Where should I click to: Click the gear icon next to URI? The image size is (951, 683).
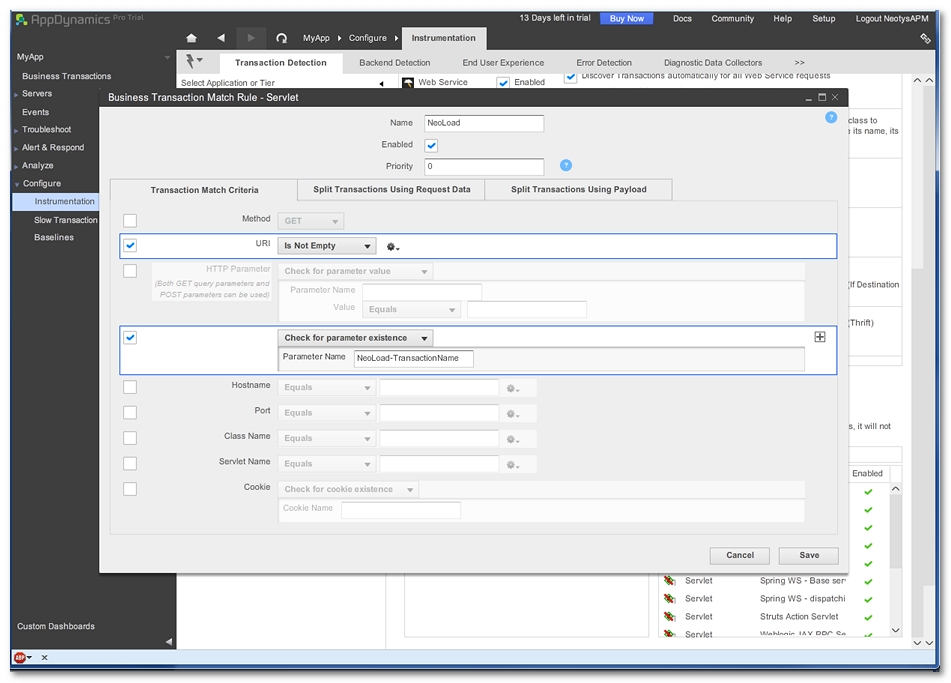[x=393, y=247]
